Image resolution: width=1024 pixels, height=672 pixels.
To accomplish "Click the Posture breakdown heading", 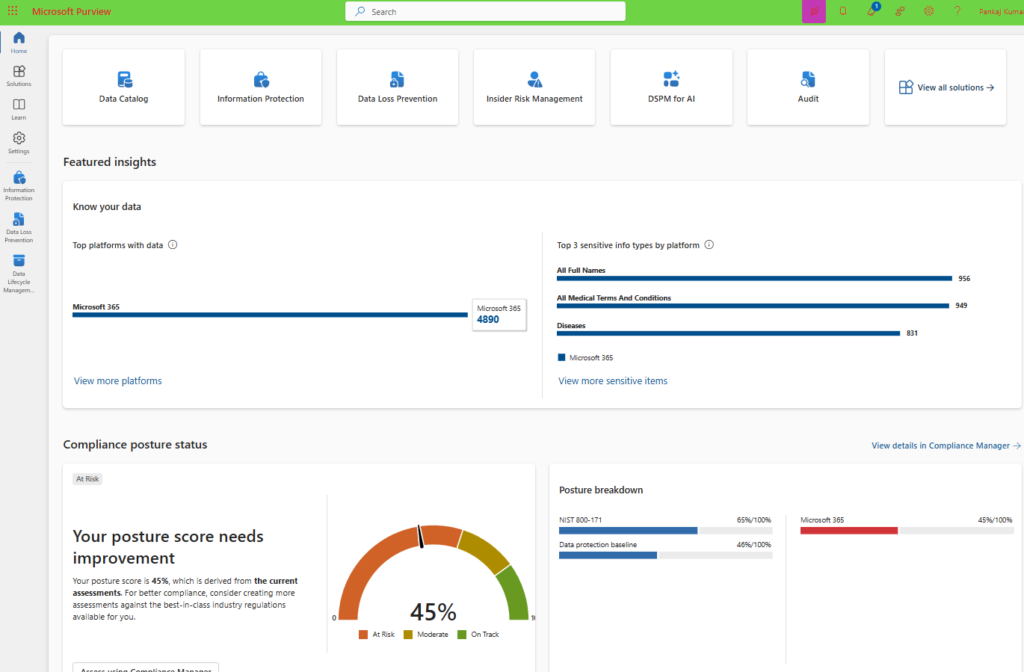I will pyautogui.click(x=601, y=490).
